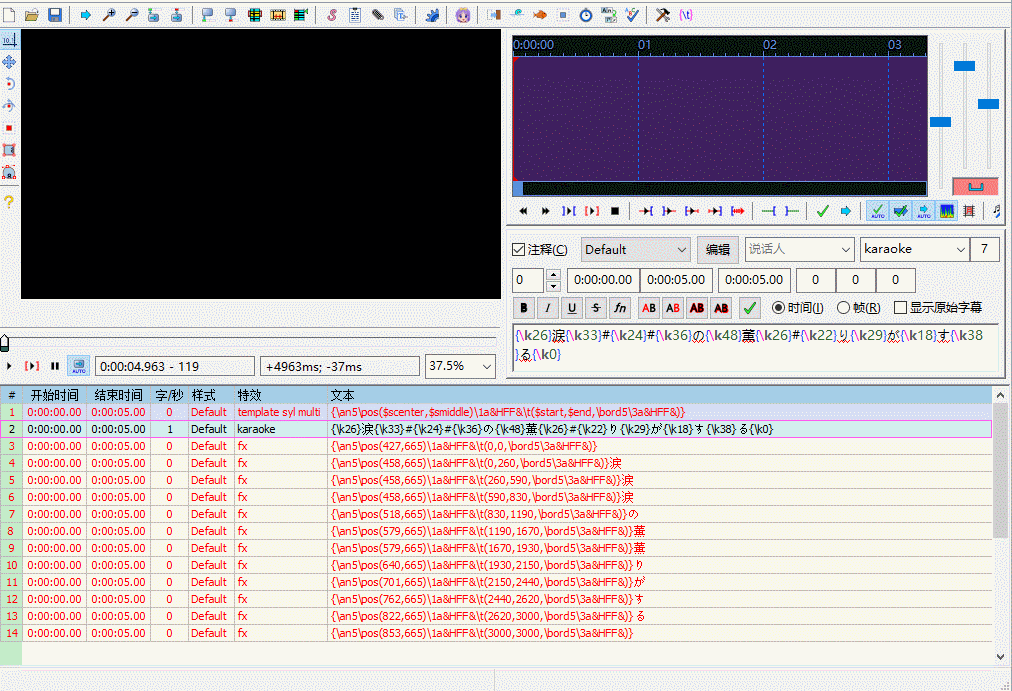Enable the 显示原始字幕 checkbox
The width and height of the screenshot is (1012, 691).
[901, 308]
